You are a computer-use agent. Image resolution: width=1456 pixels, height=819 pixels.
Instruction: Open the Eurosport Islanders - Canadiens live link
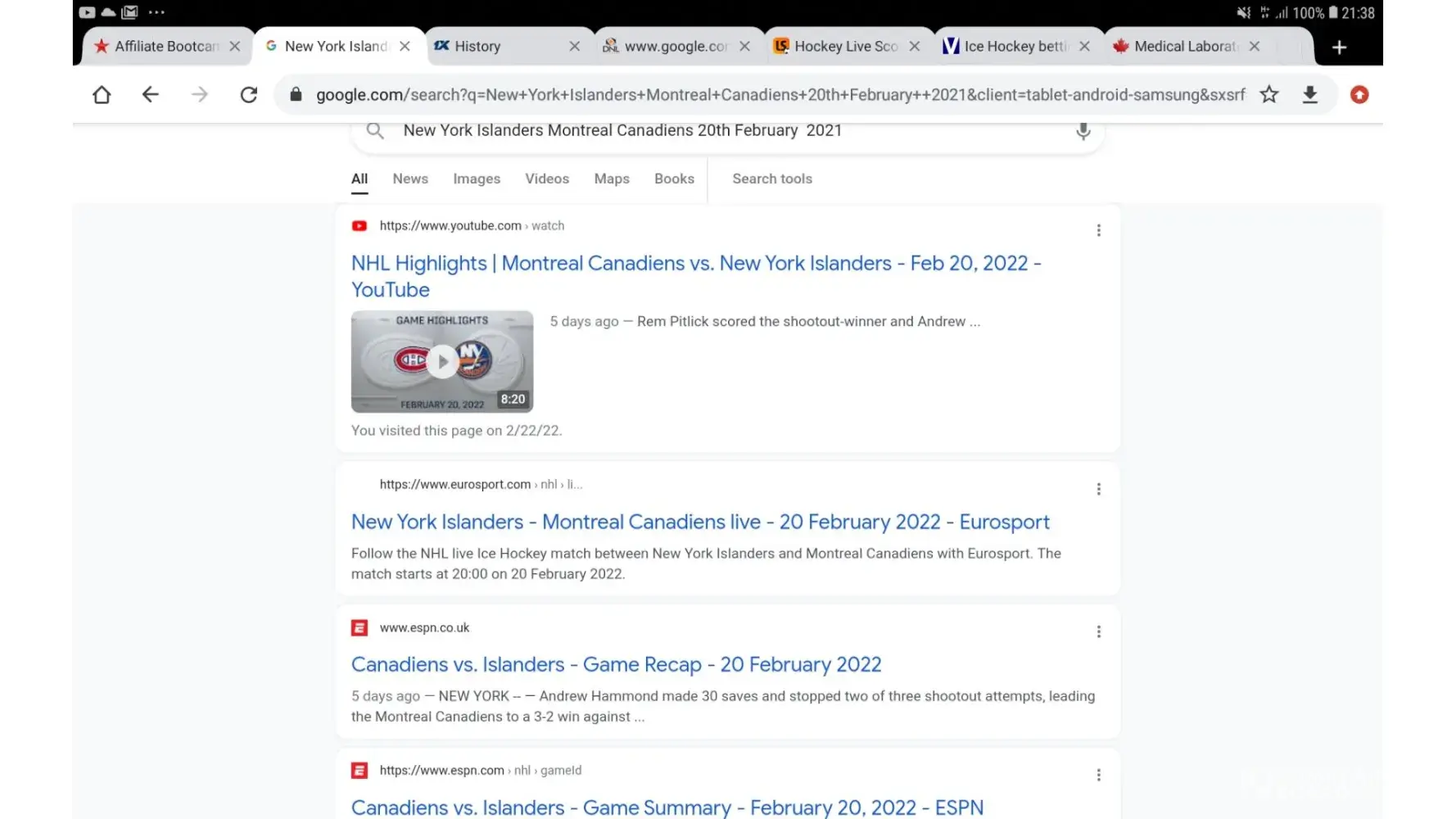[x=700, y=522]
